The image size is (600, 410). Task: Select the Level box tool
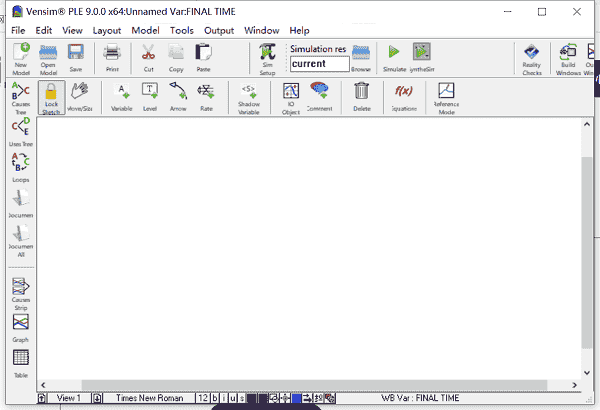pyautogui.click(x=150, y=96)
